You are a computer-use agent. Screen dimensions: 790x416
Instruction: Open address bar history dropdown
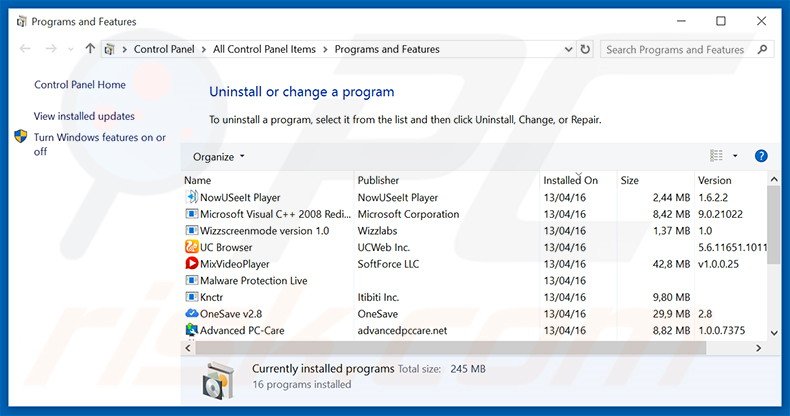pos(568,49)
